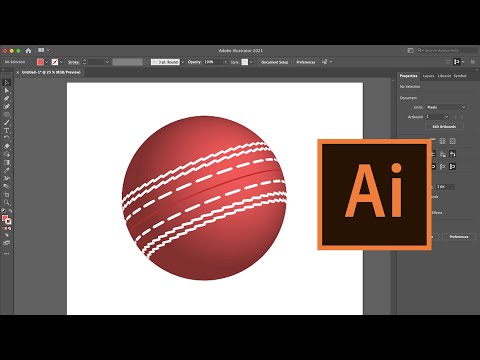Image resolution: width=480 pixels, height=360 pixels.
Task: Select the Paintbrush tool
Action: tap(7, 122)
